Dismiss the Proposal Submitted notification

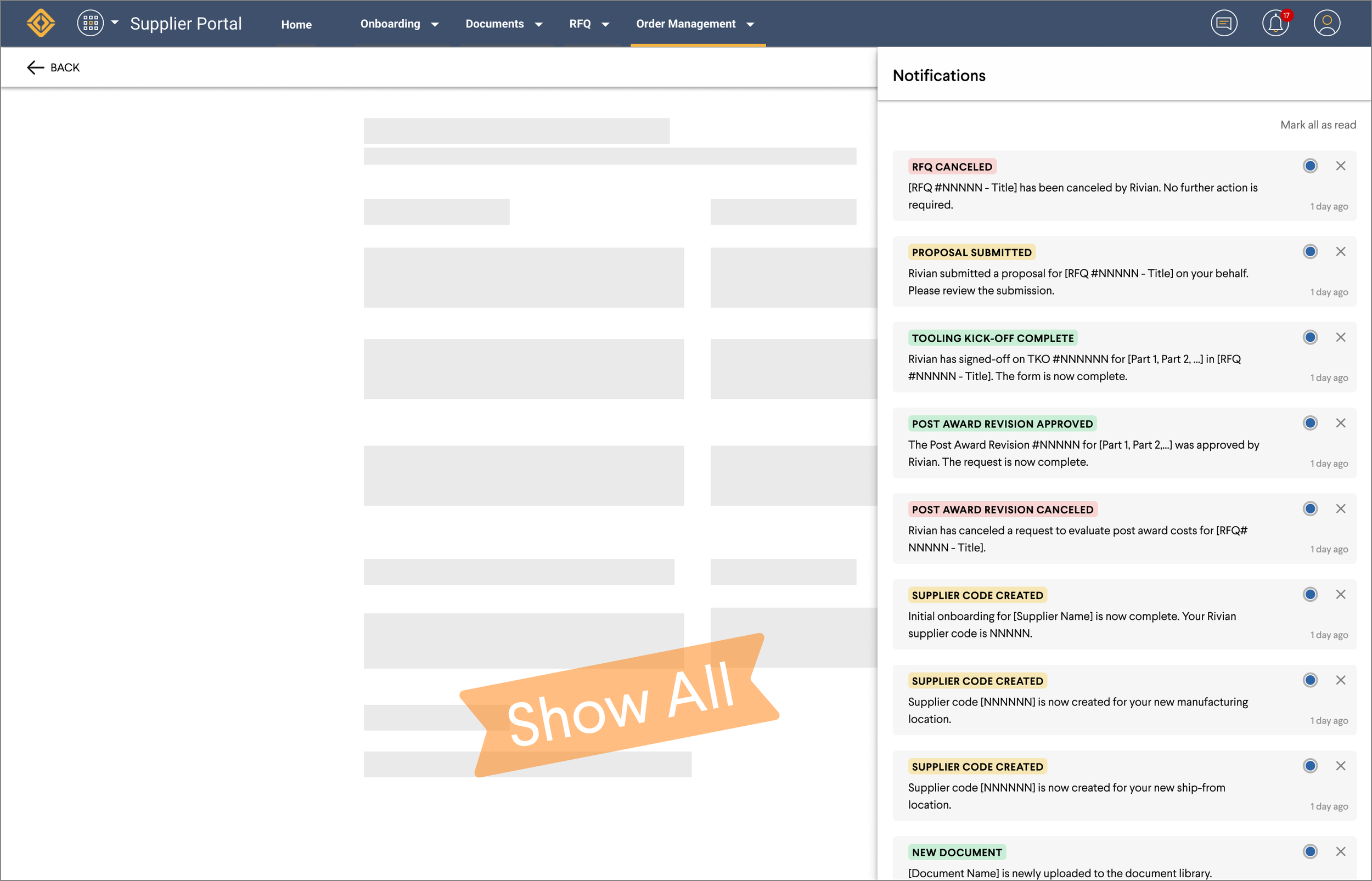pos(1340,252)
